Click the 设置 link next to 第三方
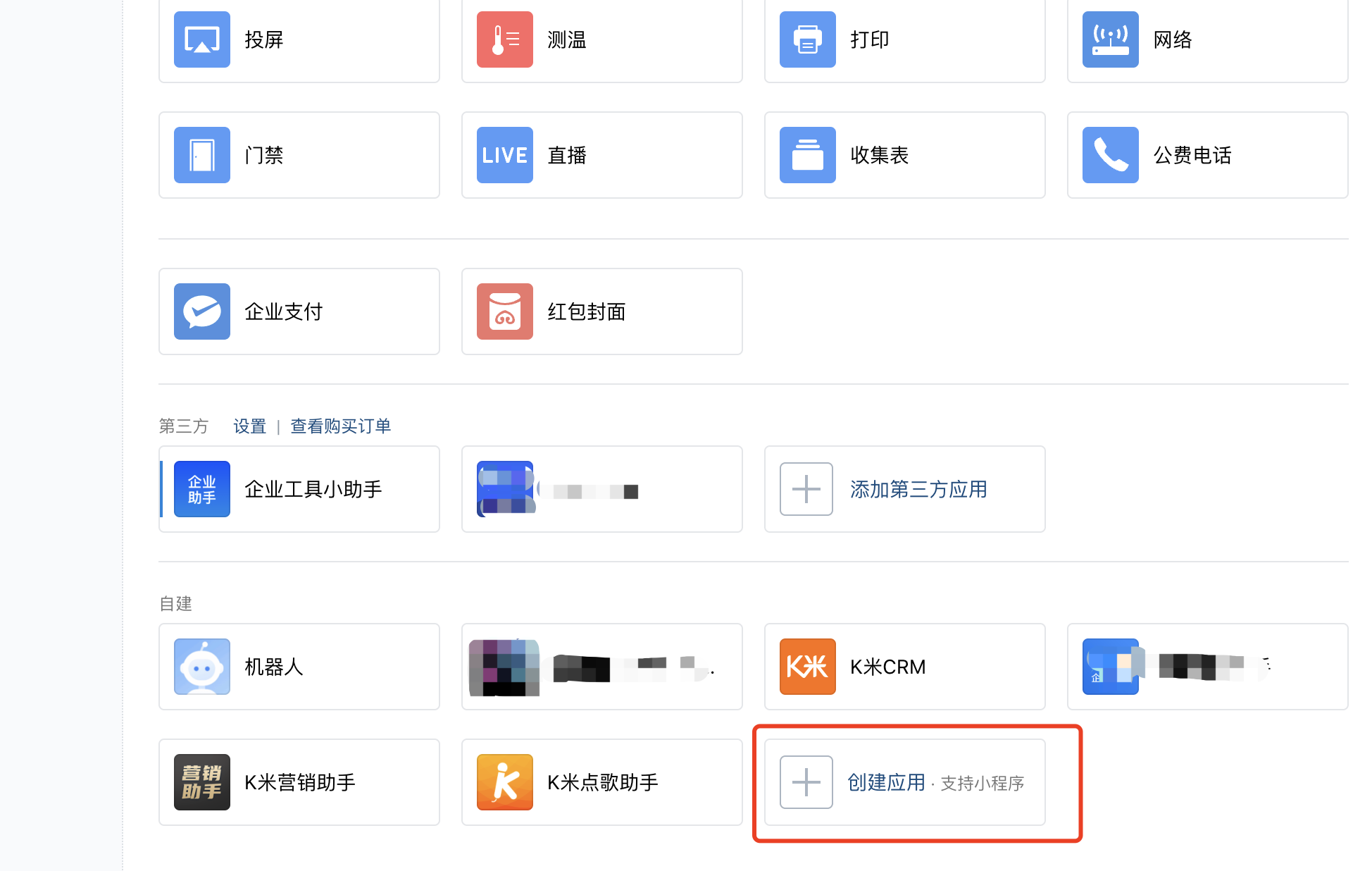This screenshot has width=1372, height=871. click(249, 426)
